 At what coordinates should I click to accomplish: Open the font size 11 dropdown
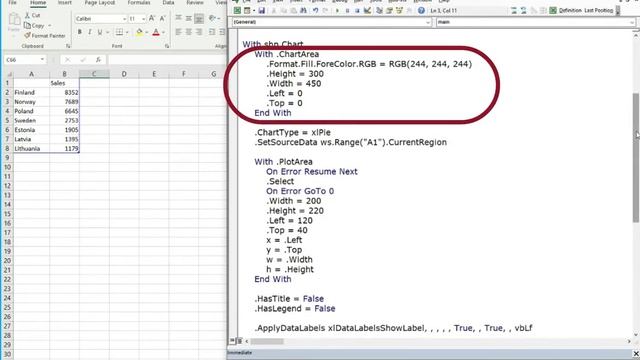pos(143,19)
